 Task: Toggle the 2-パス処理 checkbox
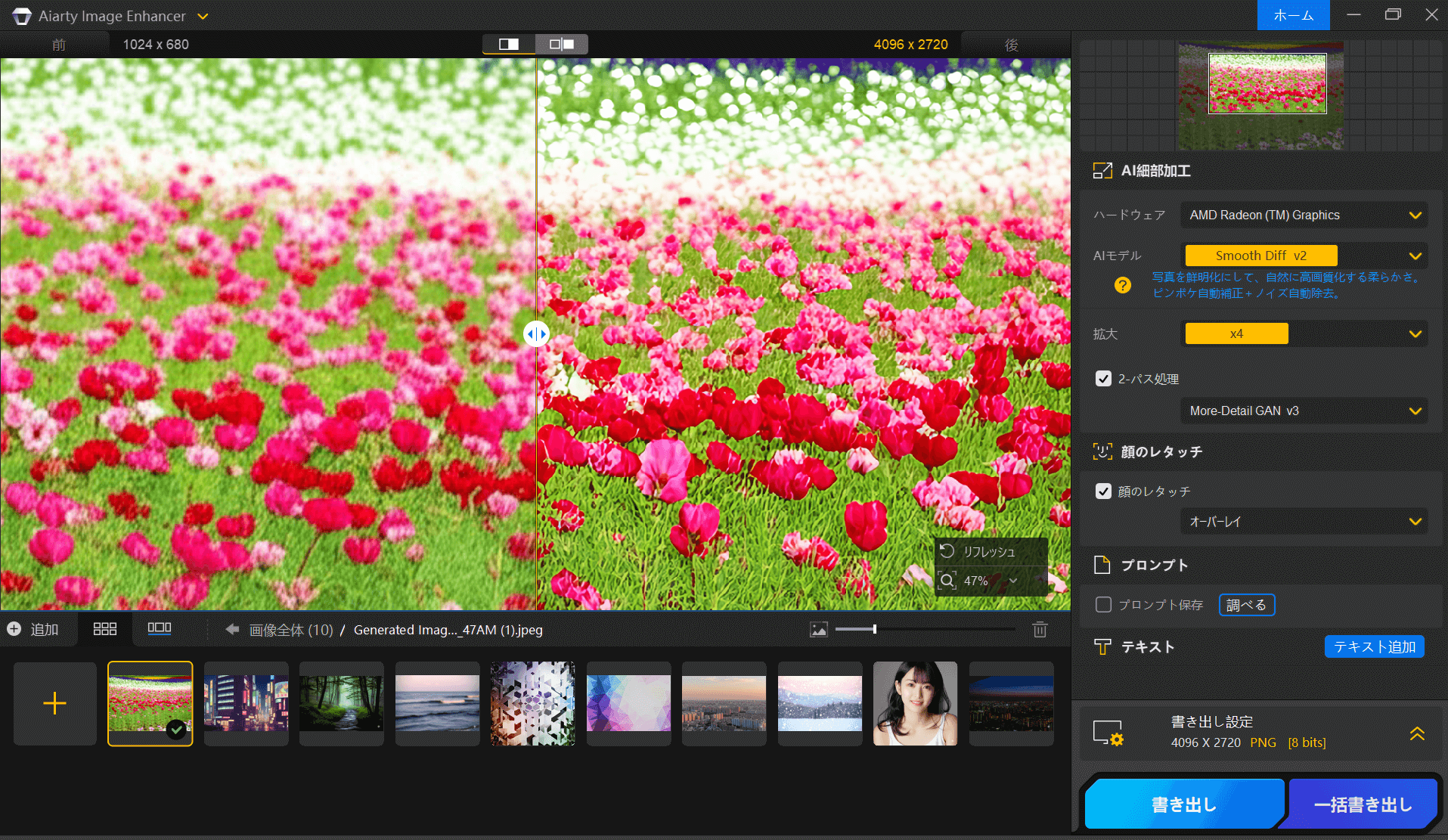click(x=1103, y=379)
